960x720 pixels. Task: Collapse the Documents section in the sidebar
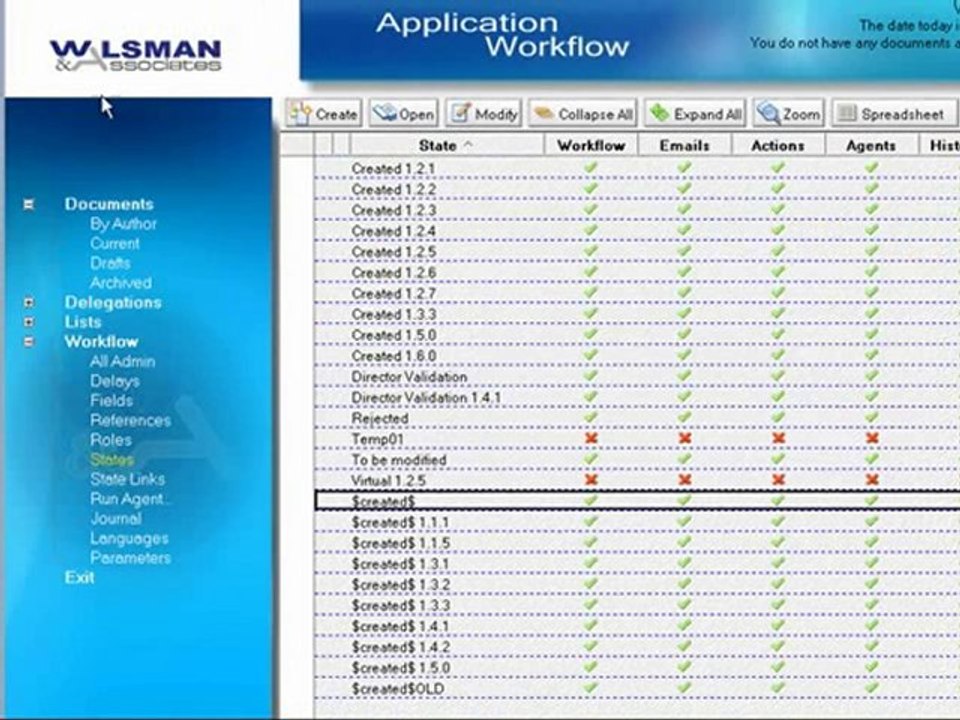coord(29,204)
